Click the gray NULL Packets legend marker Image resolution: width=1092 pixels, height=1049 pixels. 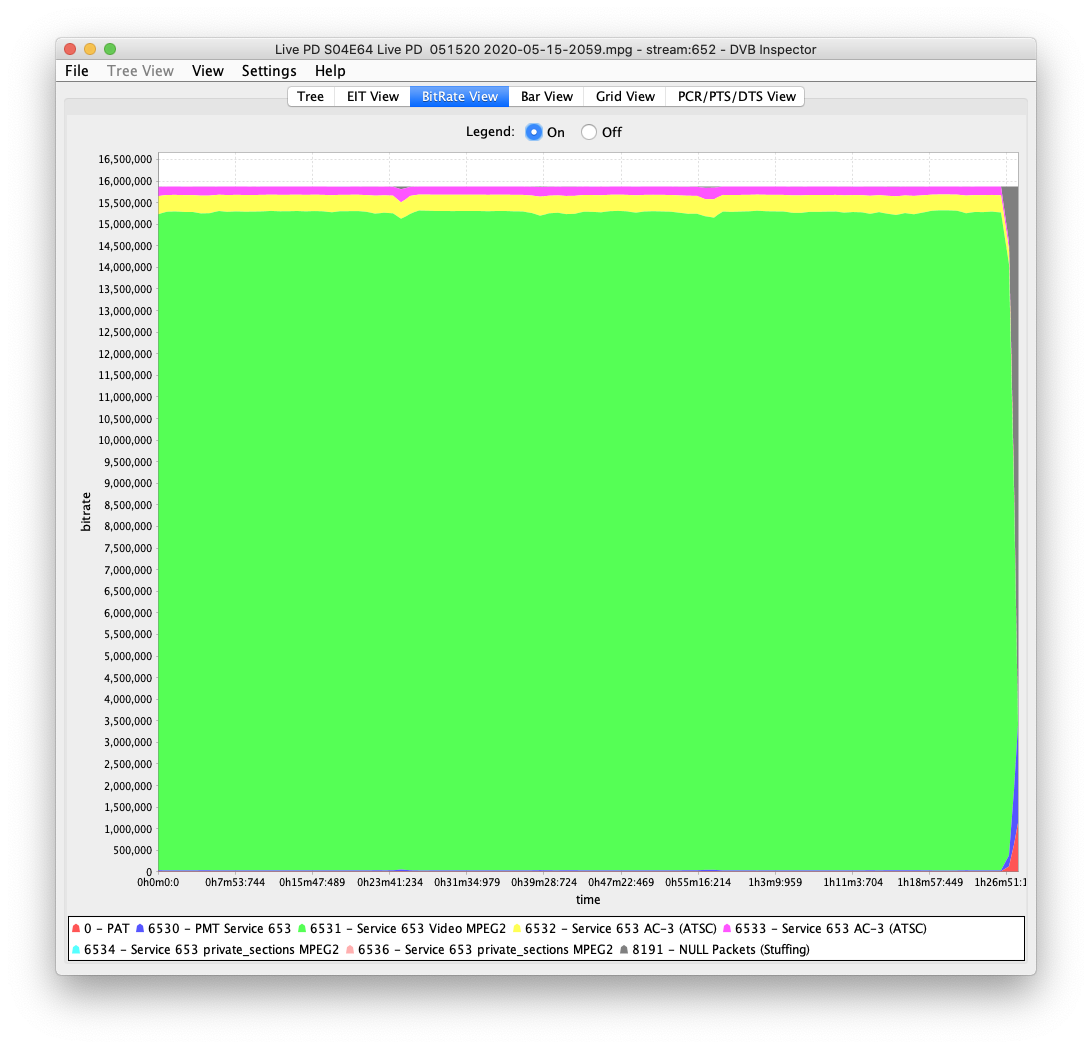(x=625, y=950)
